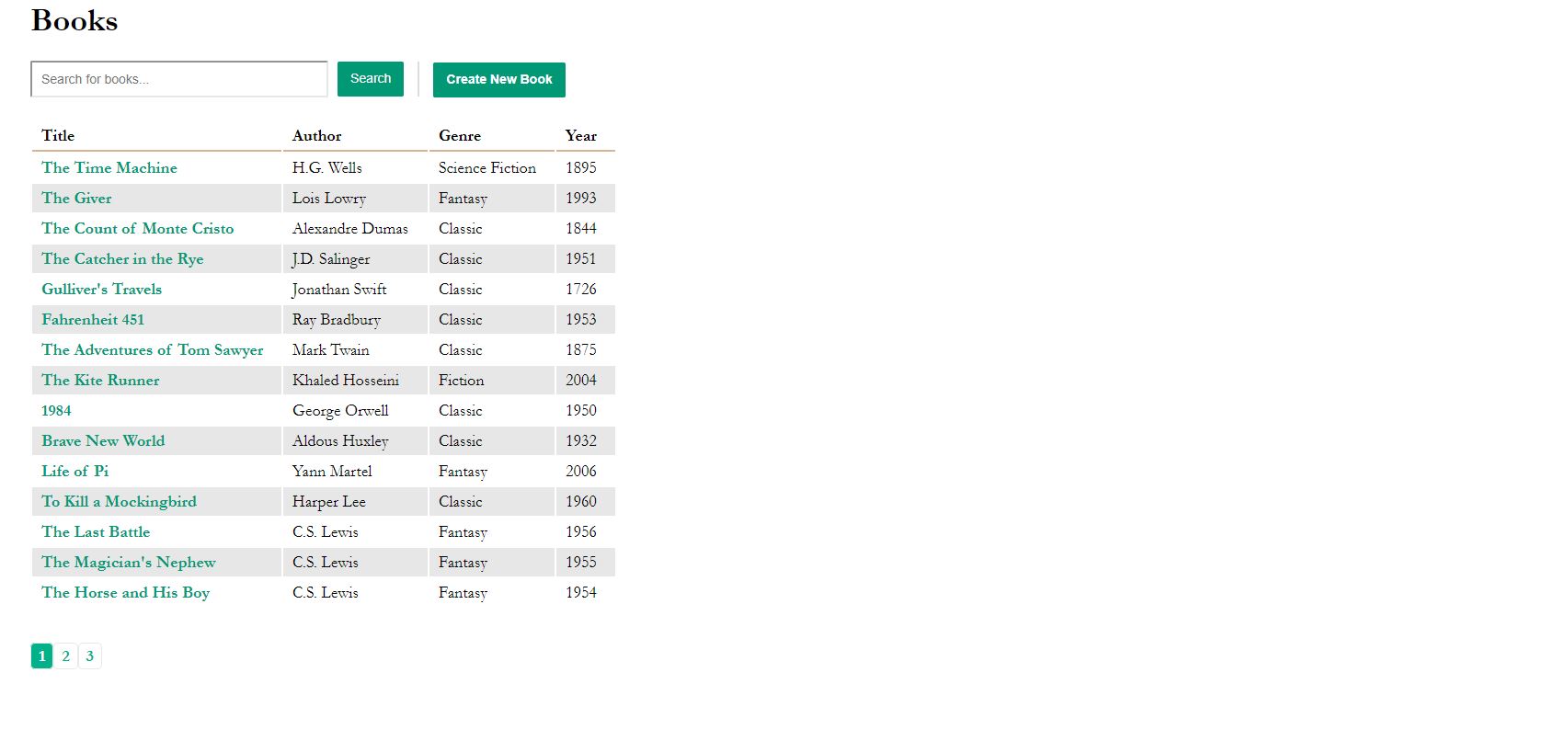The width and height of the screenshot is (1568, 741).
Task: Click the Gulliver's Travels link
Action: click(x=101, y=289)
